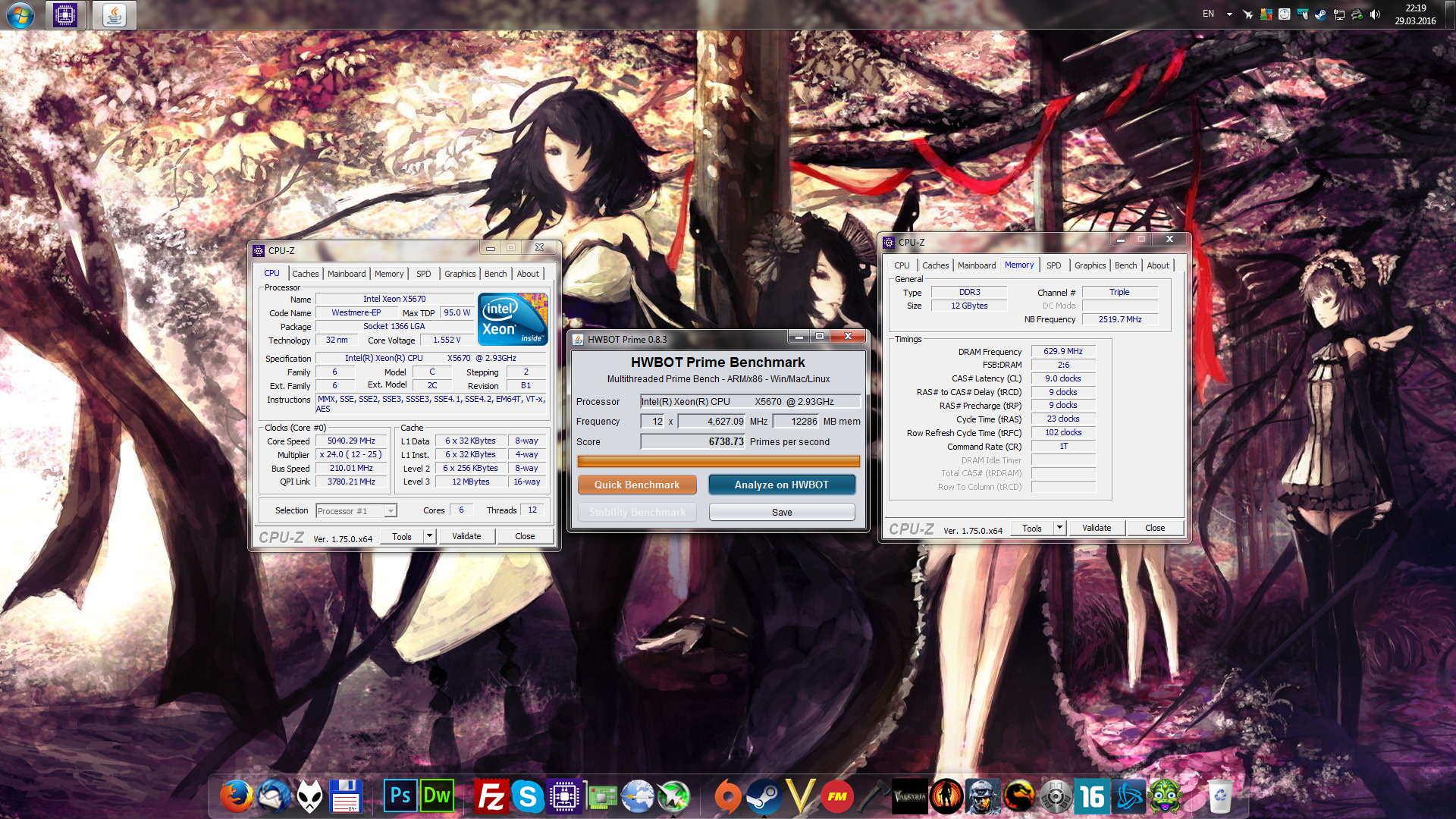Open the green monster face dock icon

(1165, 796)
